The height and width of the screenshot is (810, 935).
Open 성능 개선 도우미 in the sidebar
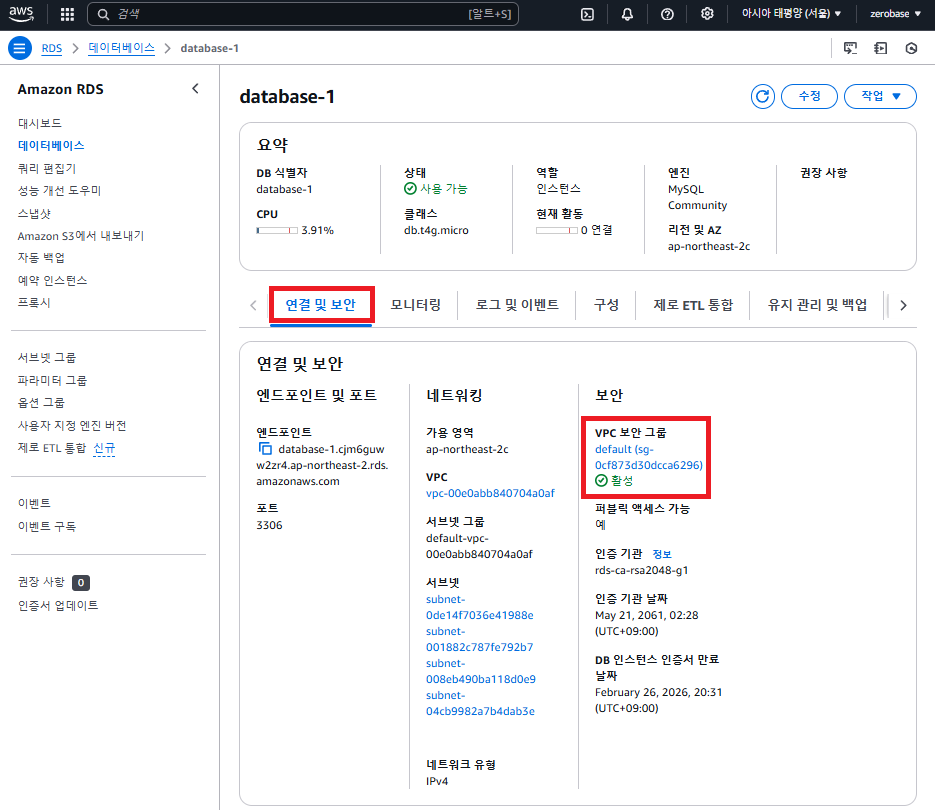pyautogui.click(x=60, y=190)
